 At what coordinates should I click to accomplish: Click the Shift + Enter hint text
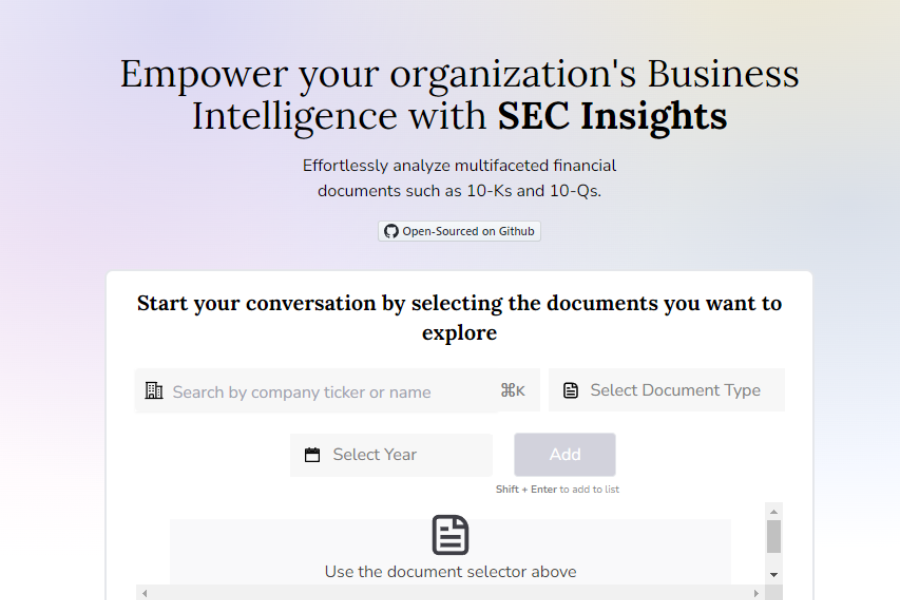557,489
